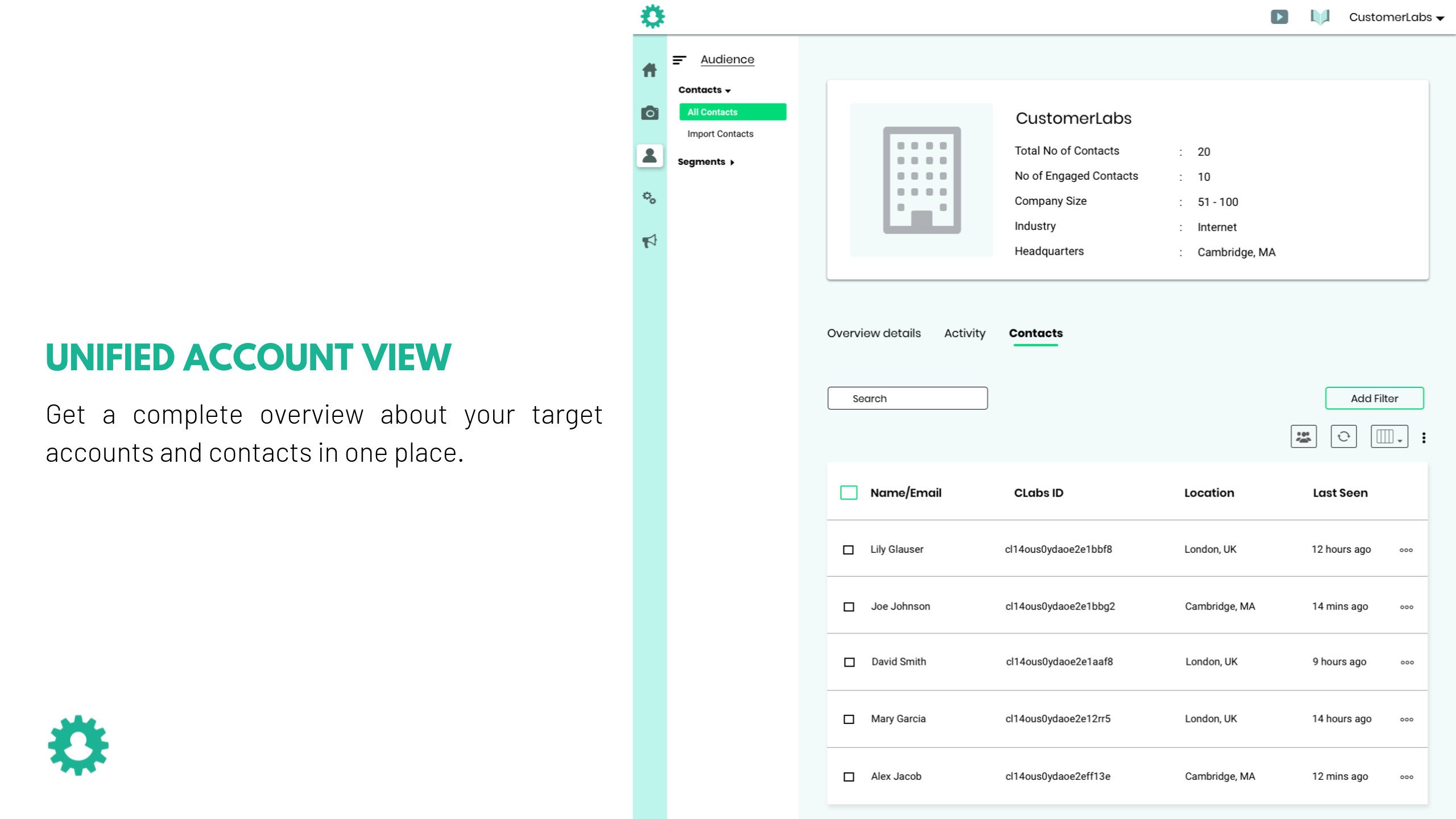
Task: Sort by CLabs ID column header
Action: pos(1039,493)
